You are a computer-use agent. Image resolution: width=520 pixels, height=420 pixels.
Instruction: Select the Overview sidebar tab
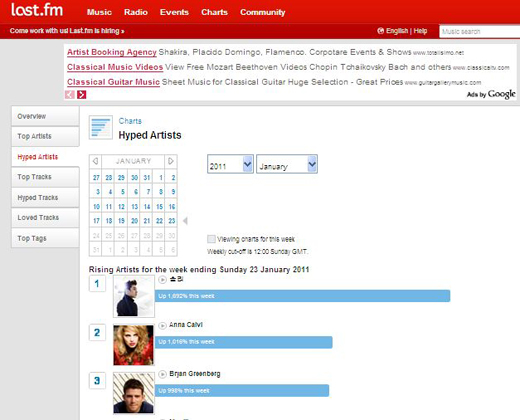[x=45, y=116]
